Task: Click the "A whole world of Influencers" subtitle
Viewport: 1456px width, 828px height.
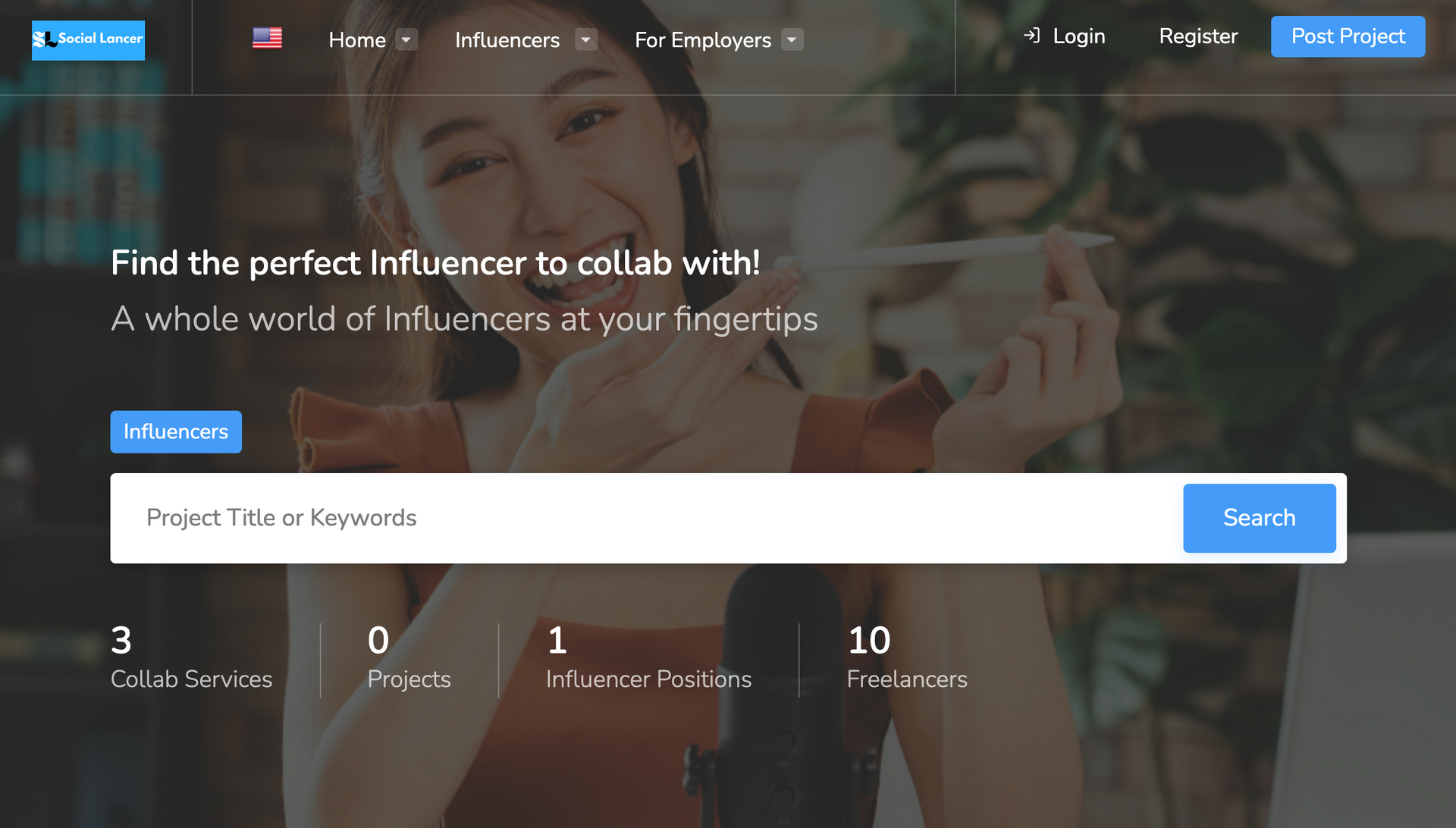Action: pos(464,318)
